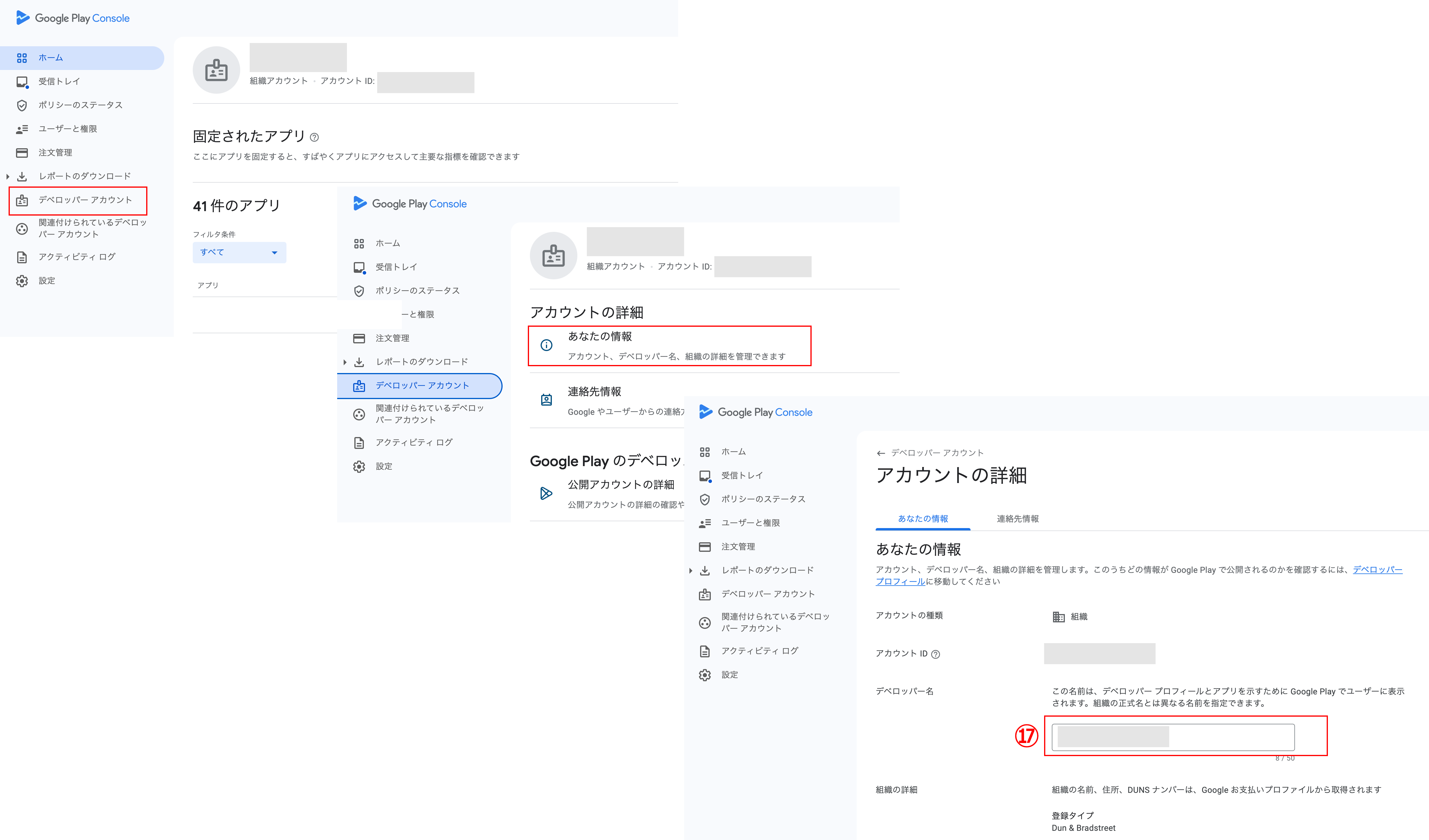Expand レポートのダウンロード arrow in middle screen sidebar
This screenshot has height=840, width=1429.
[345, 362]
